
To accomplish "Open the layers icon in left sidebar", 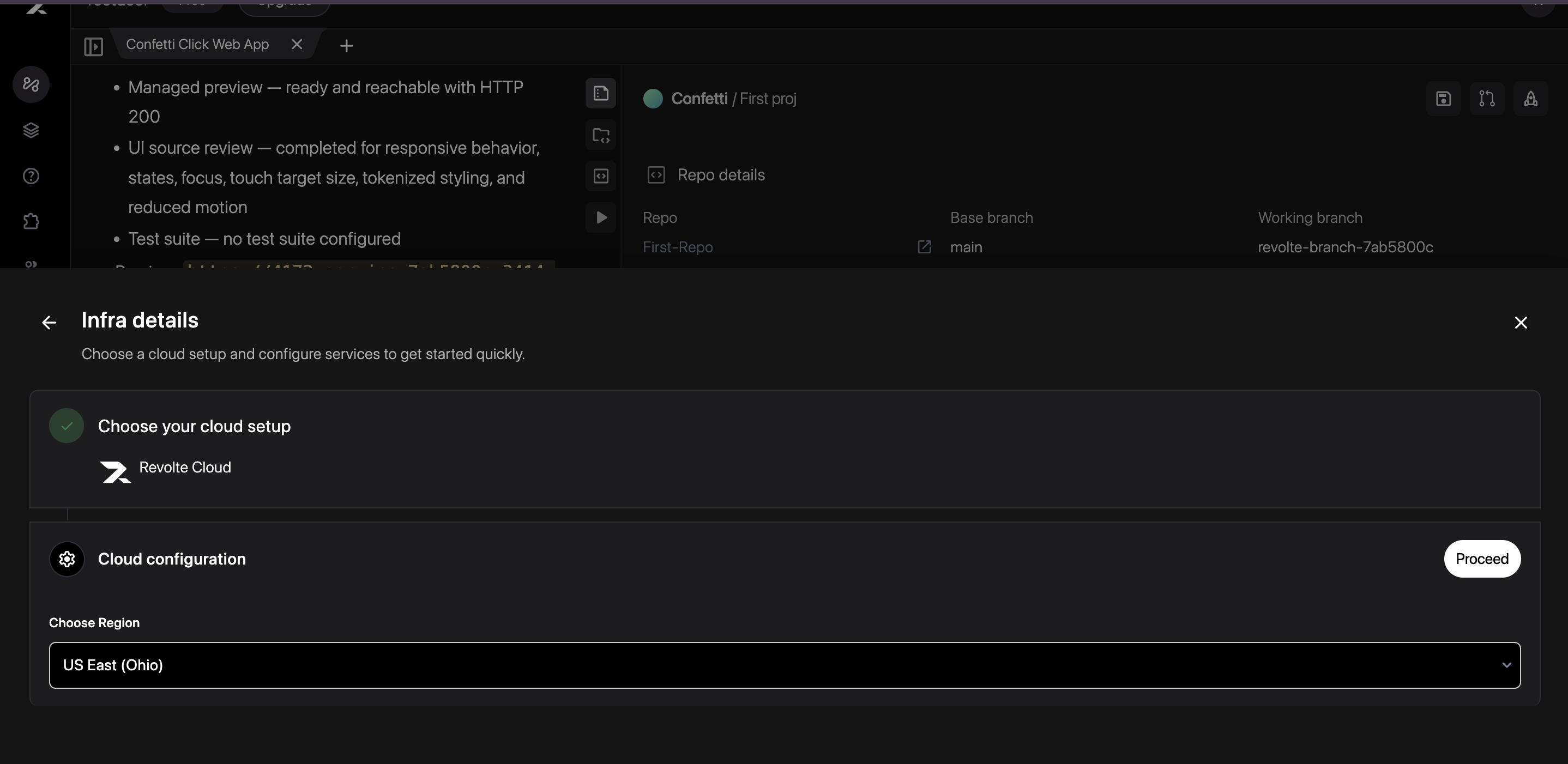I will 31,130.
